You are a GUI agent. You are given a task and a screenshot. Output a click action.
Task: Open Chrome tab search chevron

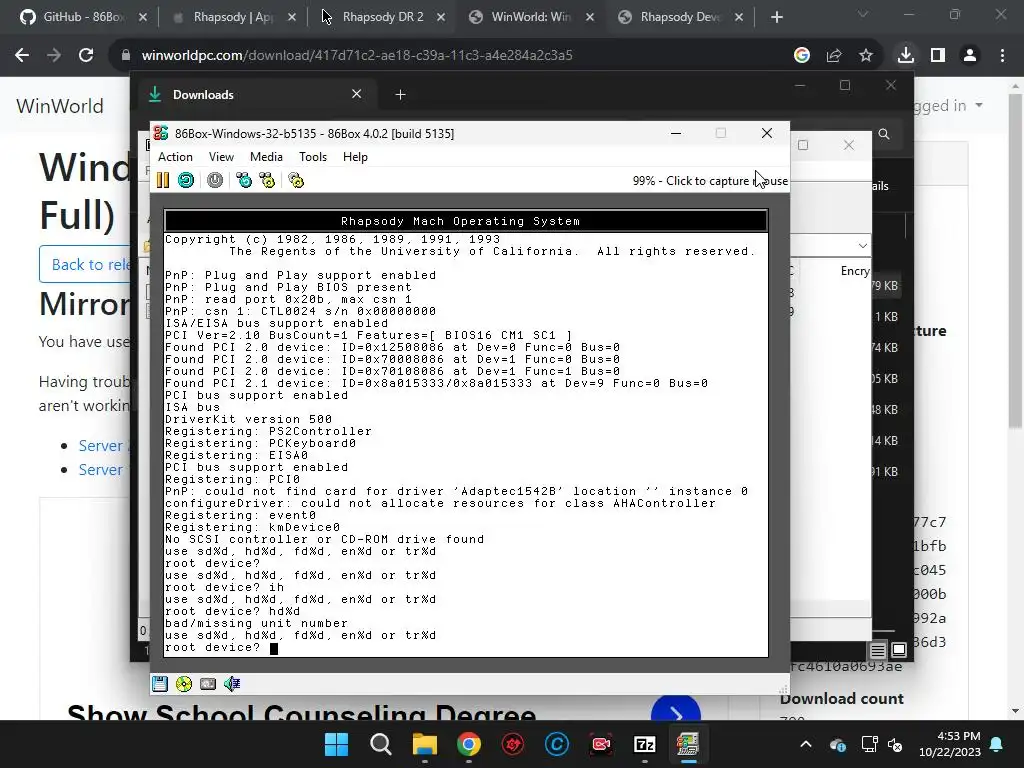pos(863,14)
